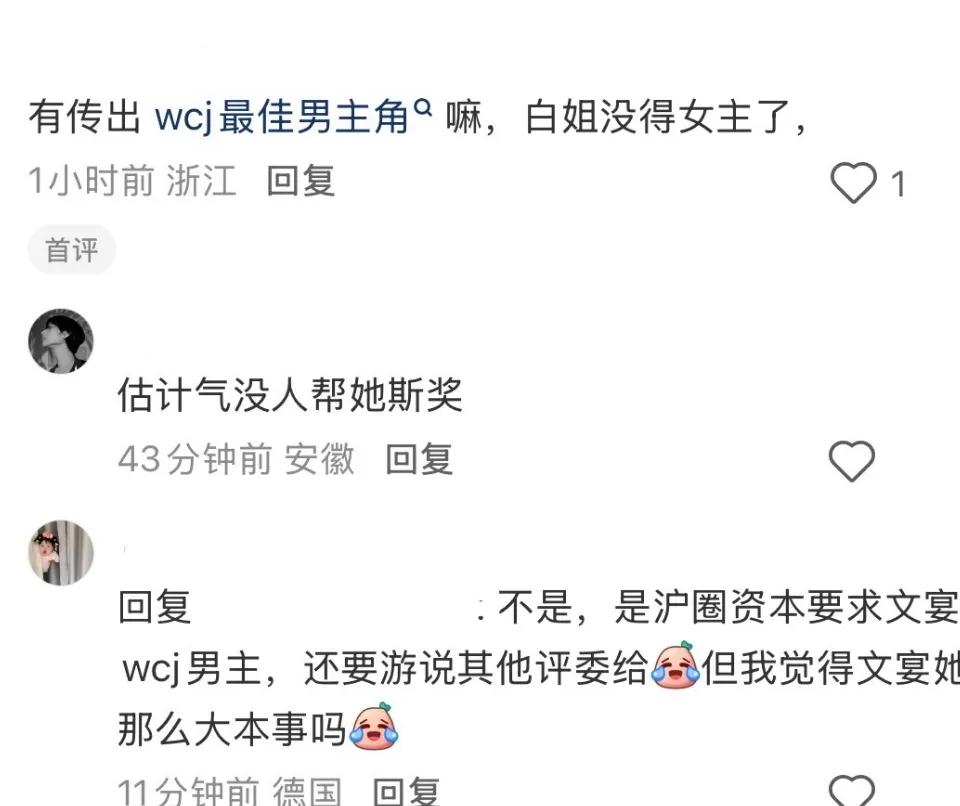Reply to the 11分钟前 德国 comment
Image resolution: width=960 pixels, height=806 pixels.
pyautogui.click(x=407, y=791)
